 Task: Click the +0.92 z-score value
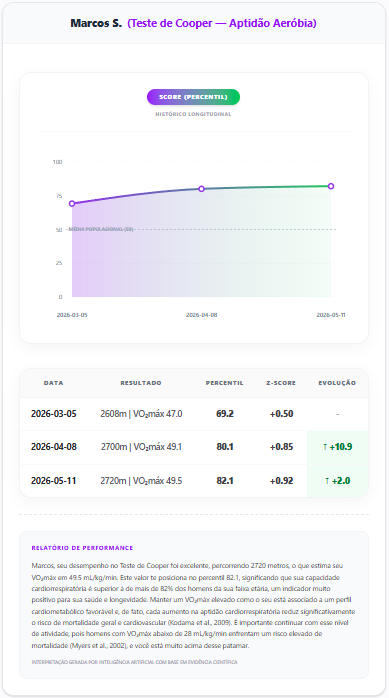(x=281, y=481)
